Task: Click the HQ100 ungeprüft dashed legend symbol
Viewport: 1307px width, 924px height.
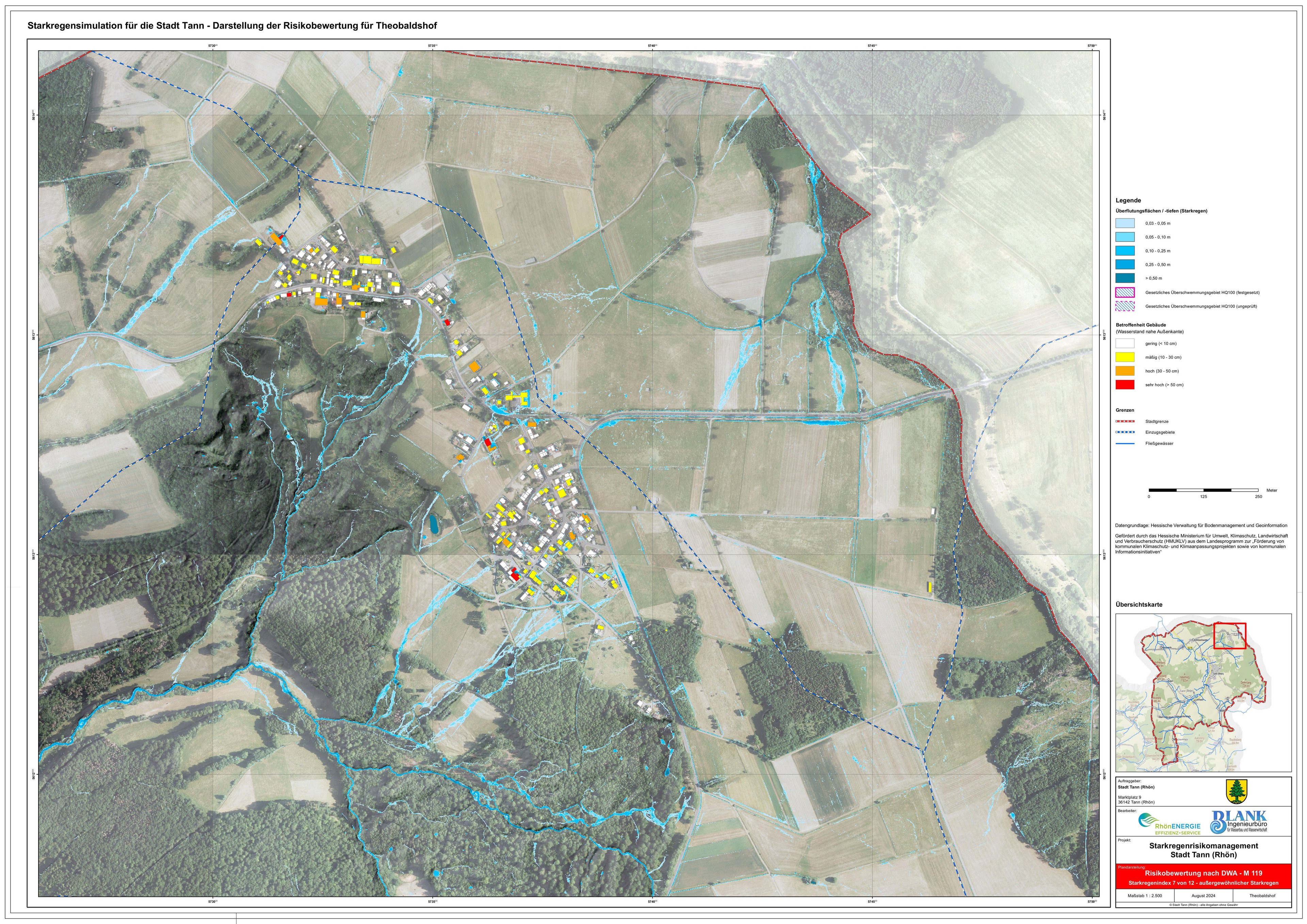Action: point(1125,306)
